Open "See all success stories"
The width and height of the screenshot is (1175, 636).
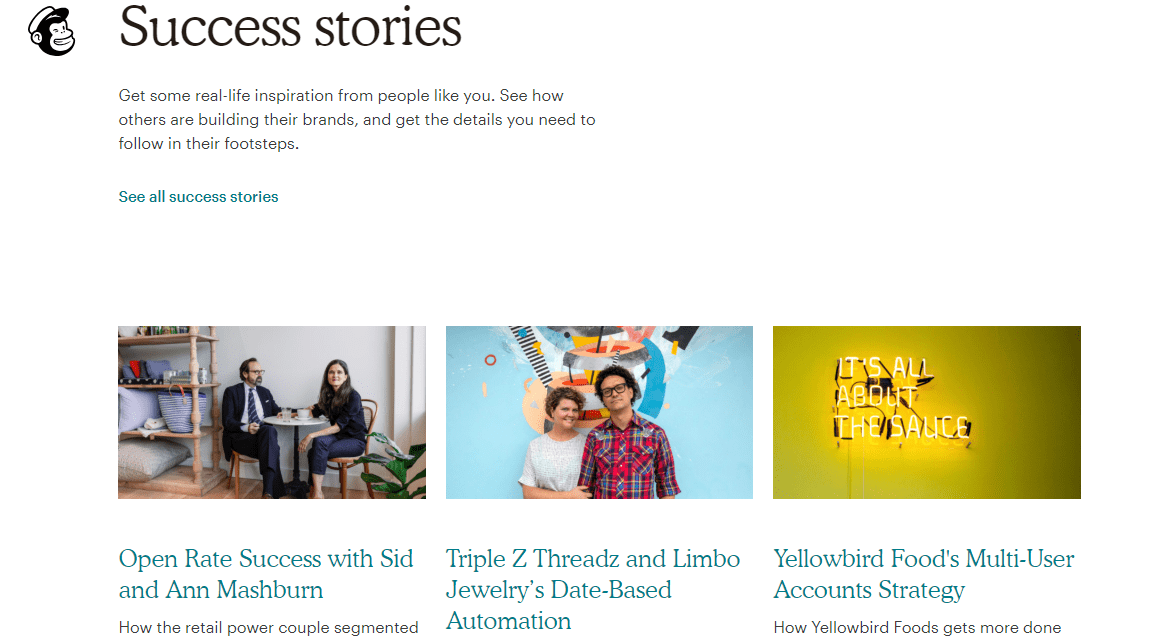197,196
